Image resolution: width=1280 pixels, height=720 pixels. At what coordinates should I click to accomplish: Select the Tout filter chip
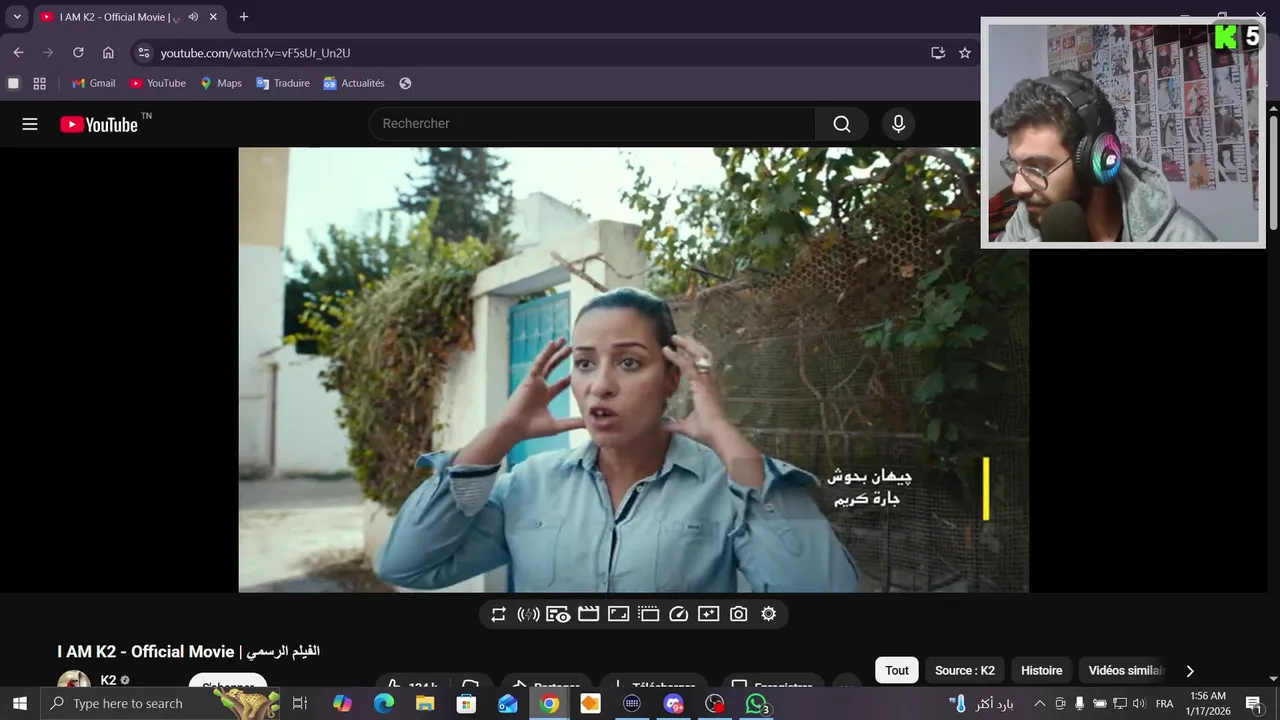897,670
